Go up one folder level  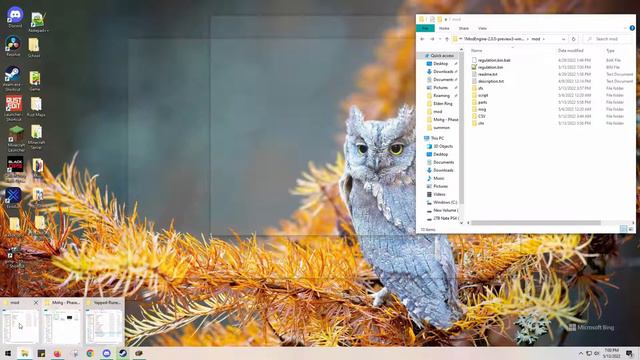pyautogui.click(x=447, y=39)
